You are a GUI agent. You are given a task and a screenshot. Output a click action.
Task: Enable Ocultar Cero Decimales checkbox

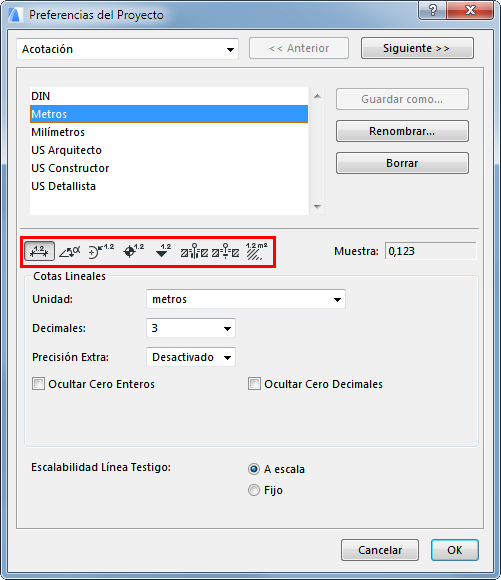pos(254,384)
